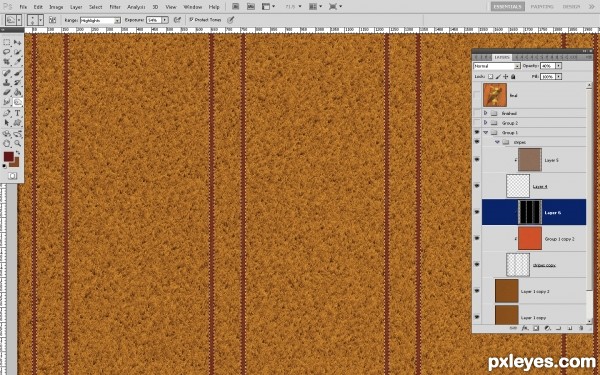Select the Crop tool

pyautogui.click(x=7, y=62)
